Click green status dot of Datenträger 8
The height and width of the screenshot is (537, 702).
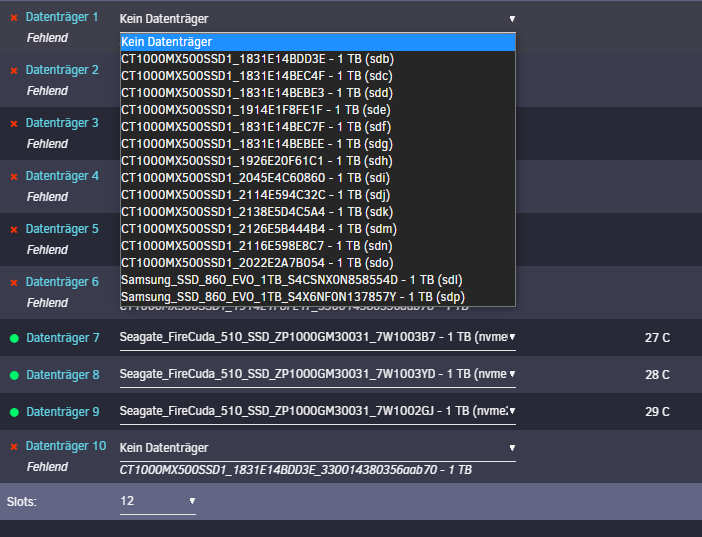click(x=14, y=375)
